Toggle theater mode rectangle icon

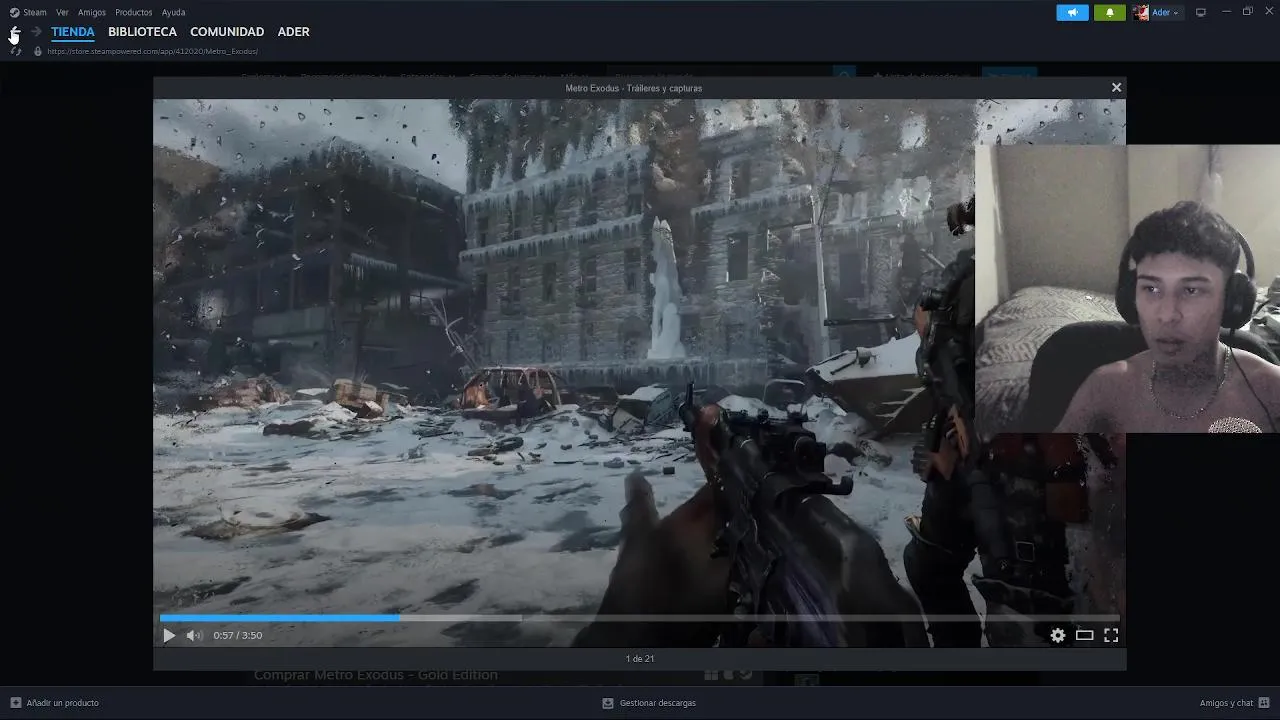point(1084,635)
